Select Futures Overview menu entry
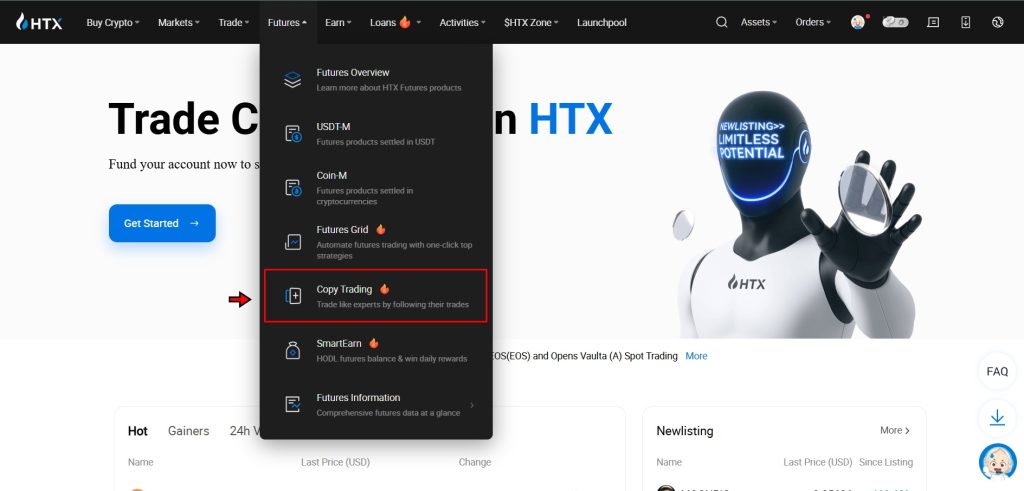Screen dimensions: 1024x491 (376, 80)
